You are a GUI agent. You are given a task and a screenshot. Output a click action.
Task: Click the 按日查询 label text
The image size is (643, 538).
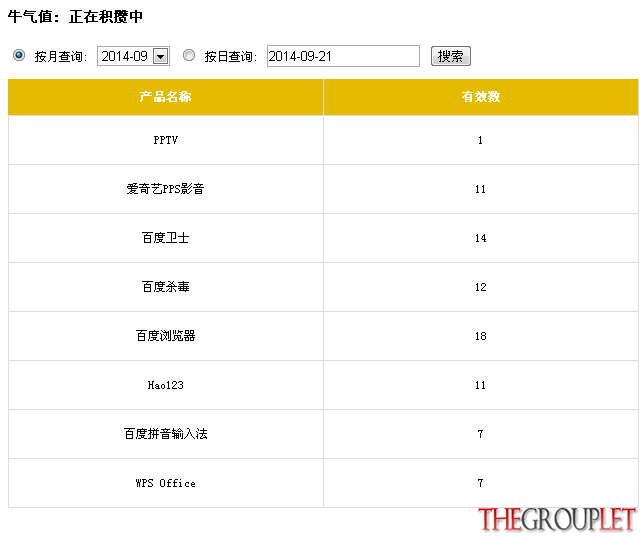click(x=230, y=56)
